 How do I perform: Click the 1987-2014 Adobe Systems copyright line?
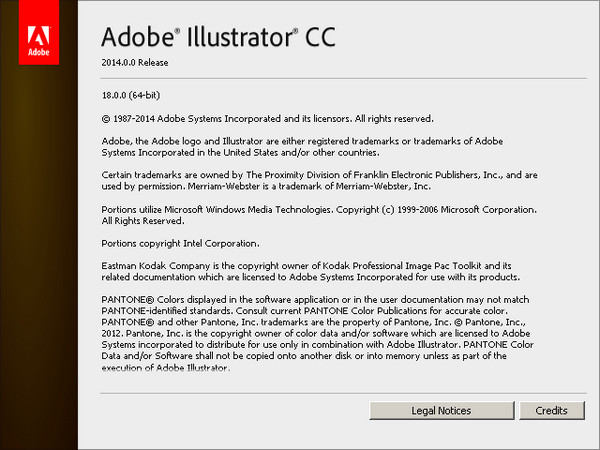pos(267,118)
